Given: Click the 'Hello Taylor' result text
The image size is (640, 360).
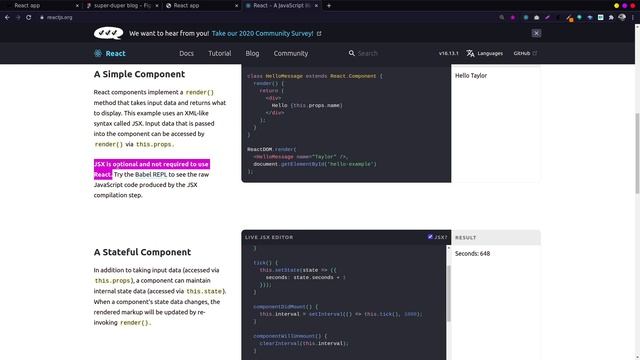Looking at the screenshot, I should tap(471, 76).
